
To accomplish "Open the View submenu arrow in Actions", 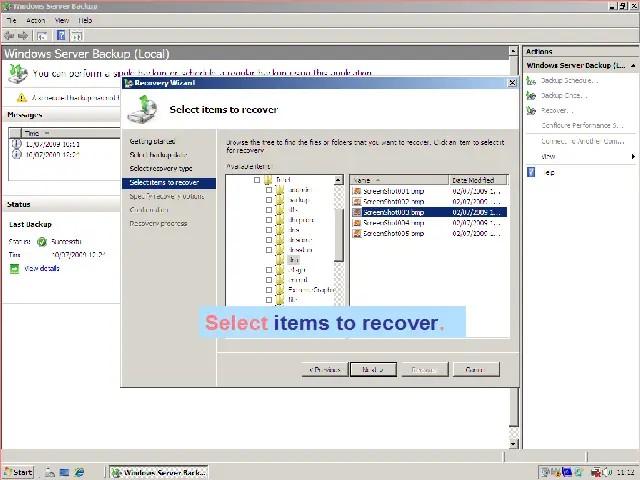I will pos(633,156).
